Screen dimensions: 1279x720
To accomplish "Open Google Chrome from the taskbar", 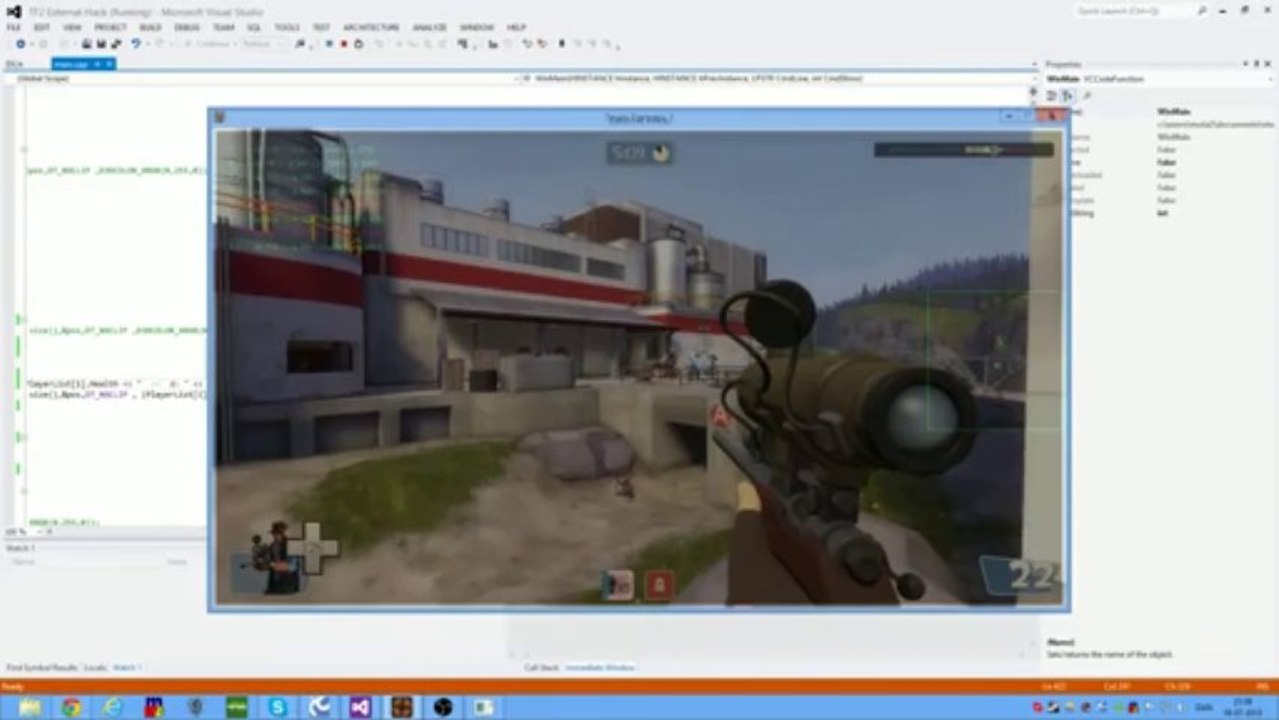I will pos(71,707).
